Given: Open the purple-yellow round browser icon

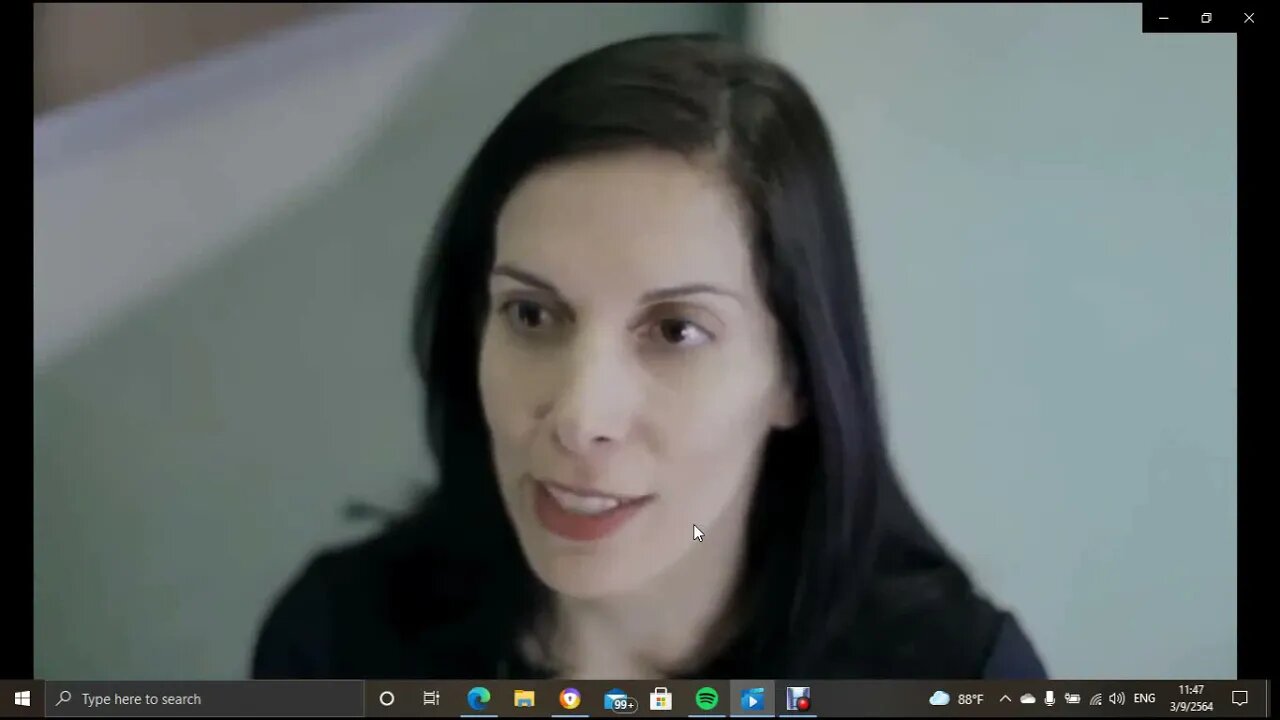Looking at the screenshot, I should [570, 699].
